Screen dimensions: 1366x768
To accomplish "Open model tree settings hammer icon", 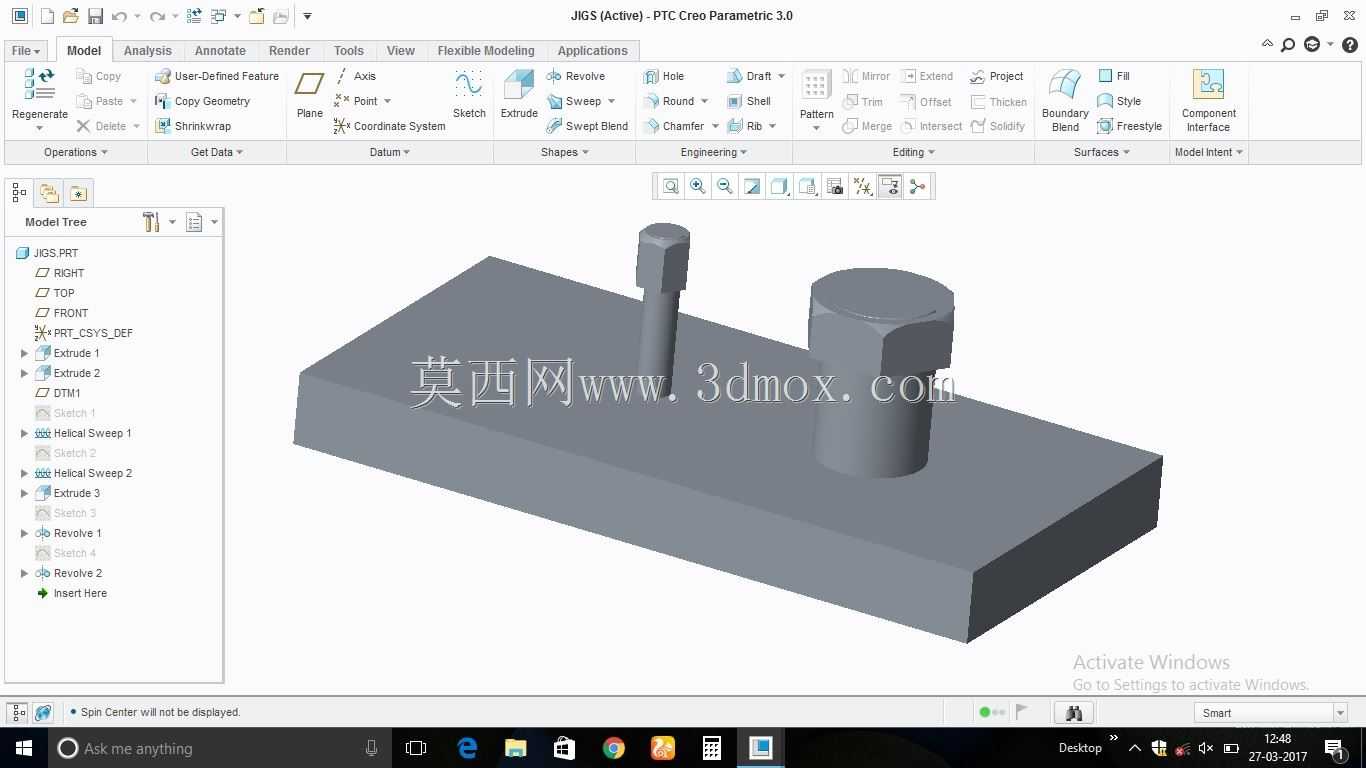I will pos(151,222).
